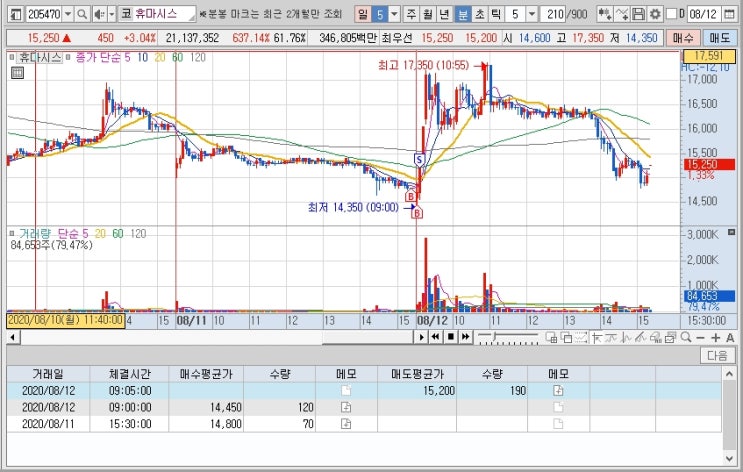This screenshot has width=743, height=472.
Task: Toggle the 휴마시스 price legend checkbox
Action: click(x=12, y=57)
